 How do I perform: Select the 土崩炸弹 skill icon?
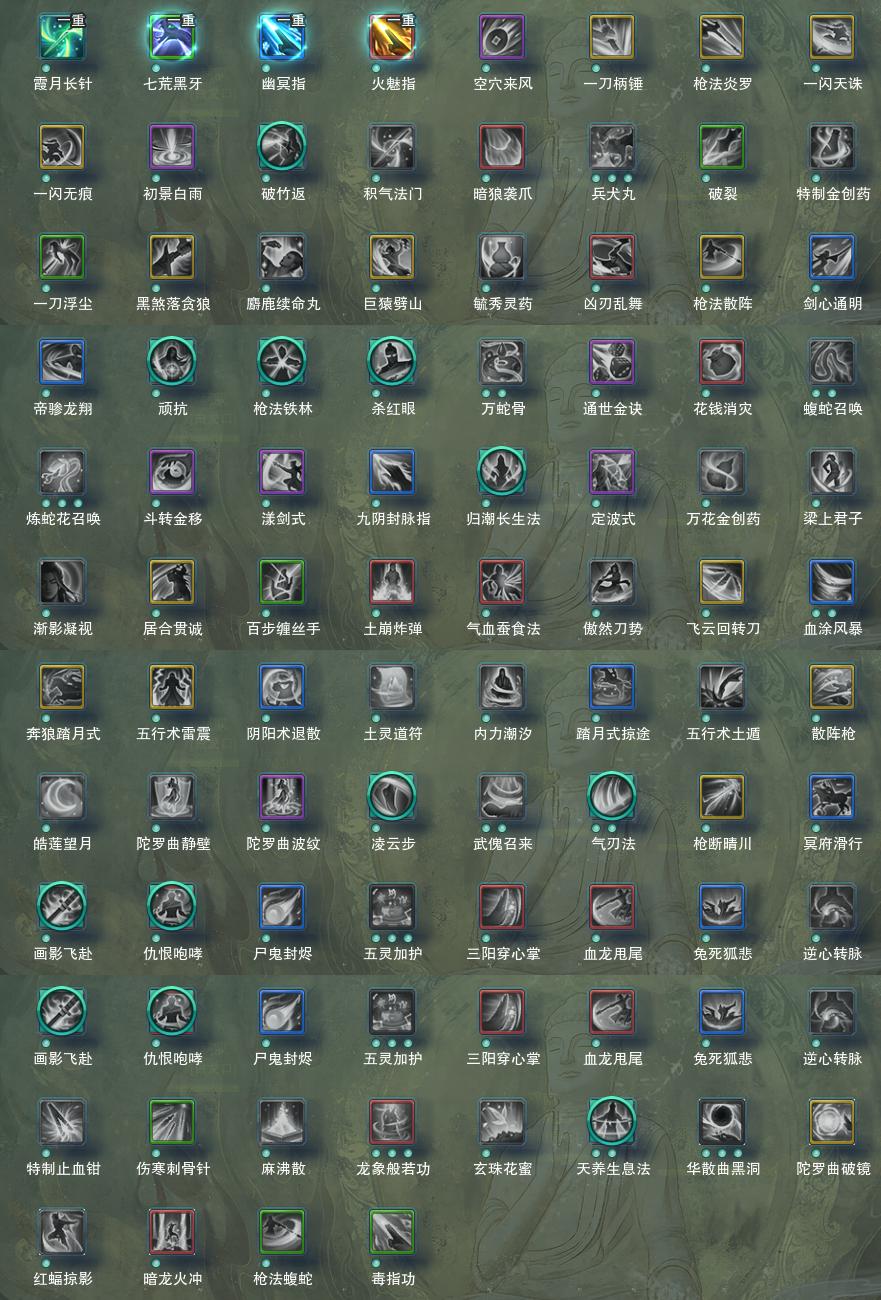point(392,582)
